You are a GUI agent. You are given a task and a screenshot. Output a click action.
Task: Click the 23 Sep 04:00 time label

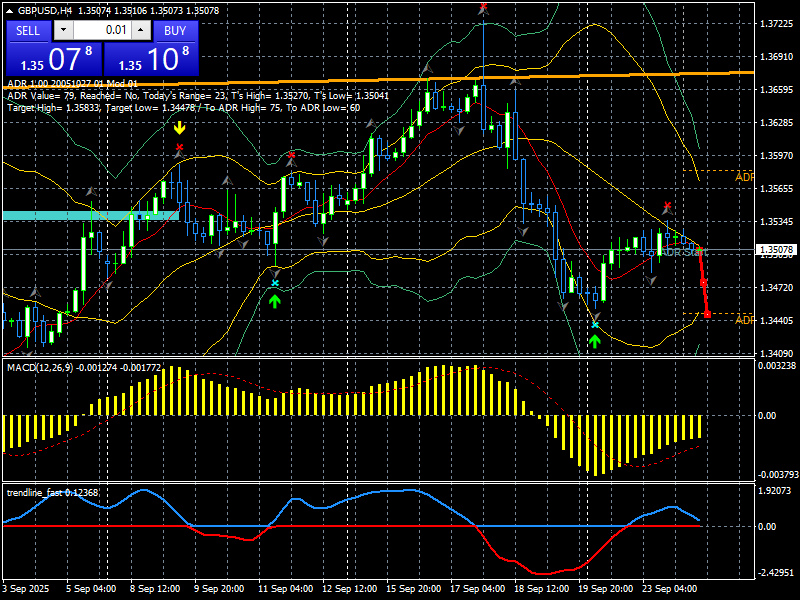click(670, 588)
